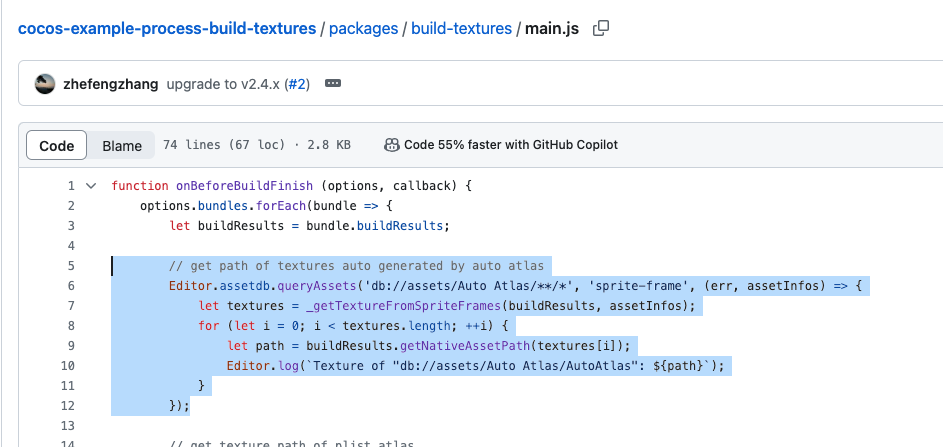Viewport: 943px width, 447px height.
Task: Open the cocos-example-process-build-textures repository link
Action: (167, 28)
